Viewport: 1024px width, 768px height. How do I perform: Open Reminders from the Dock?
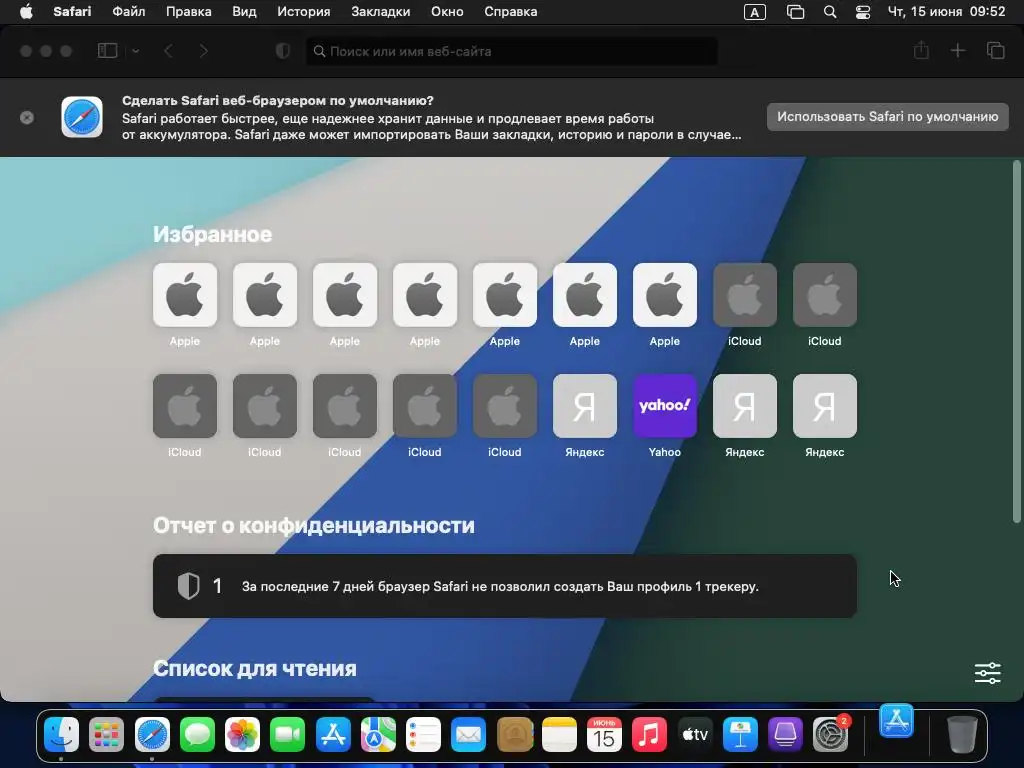point(423,735)
